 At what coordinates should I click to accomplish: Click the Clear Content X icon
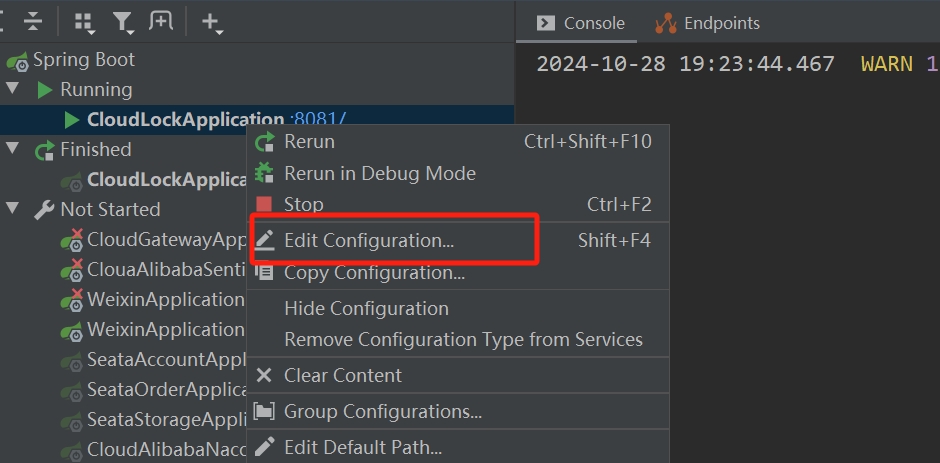pos(264,375)
